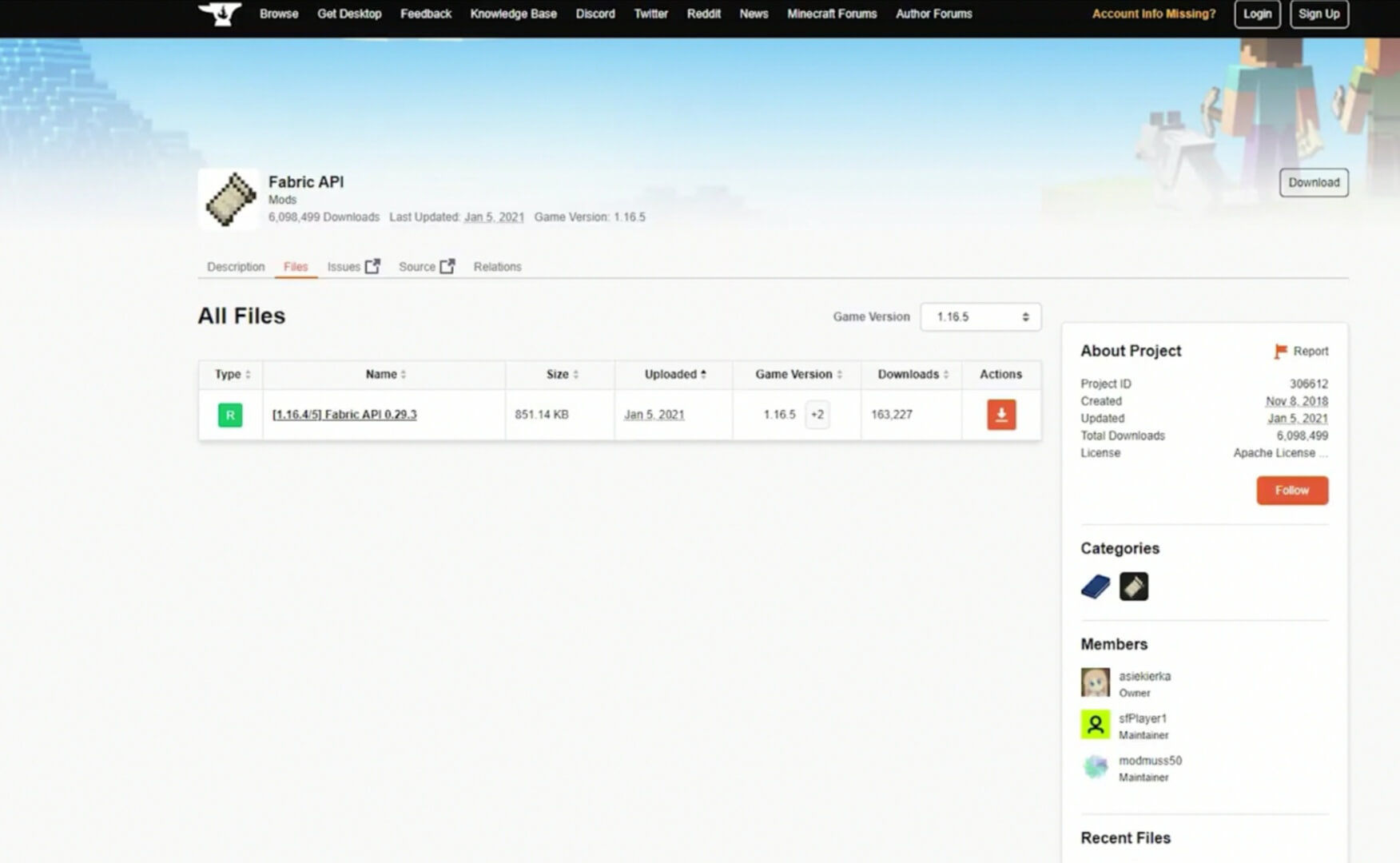The image size is (1400, 863).
Task: Click the orange Follow button
Action: [x=1292, y=491]
